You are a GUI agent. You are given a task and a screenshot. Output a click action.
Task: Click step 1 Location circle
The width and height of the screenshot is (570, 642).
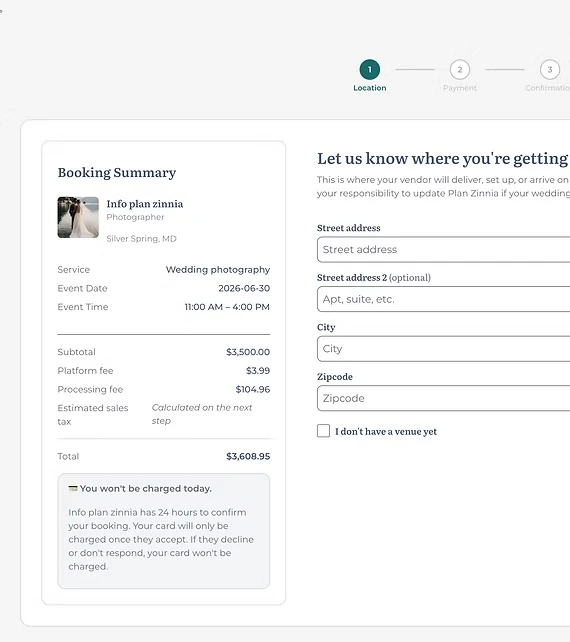[370, 70]
